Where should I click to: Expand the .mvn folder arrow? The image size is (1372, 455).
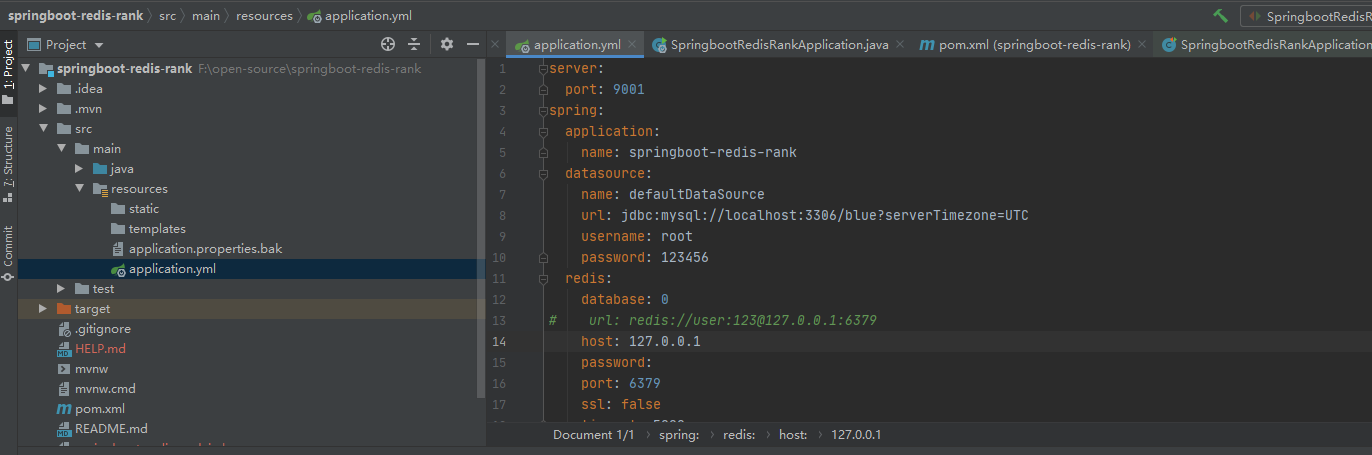(43, 108)
